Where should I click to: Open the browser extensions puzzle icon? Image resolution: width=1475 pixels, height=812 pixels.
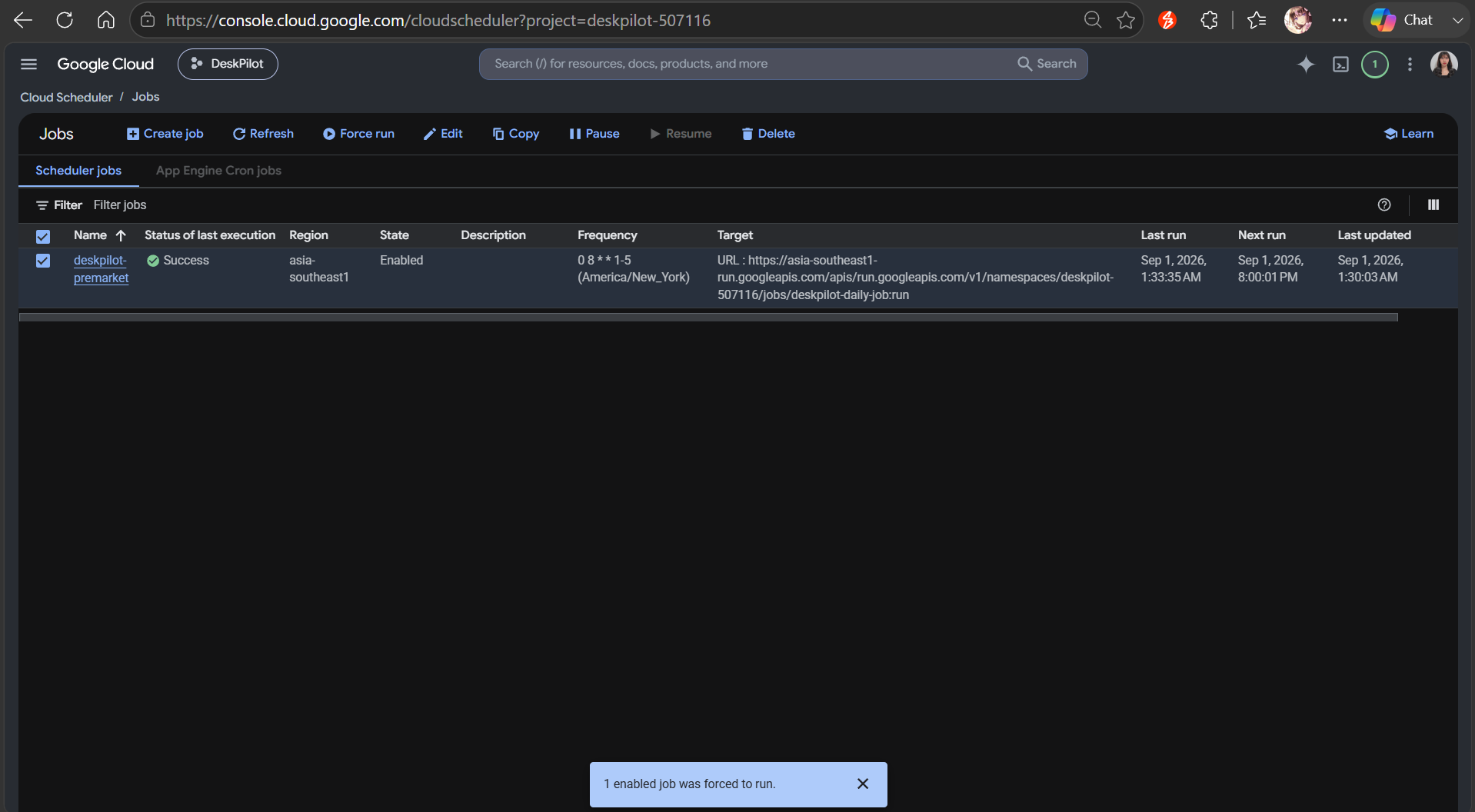click(1209, 20)
